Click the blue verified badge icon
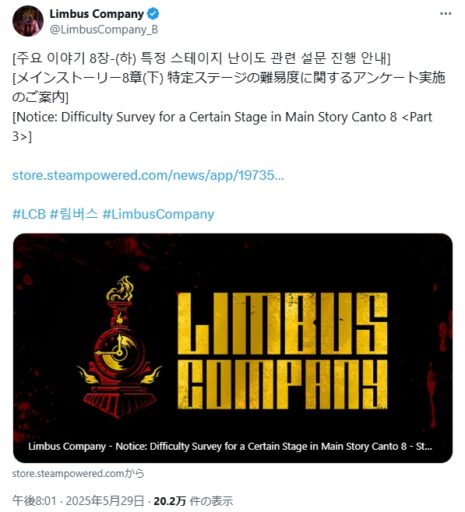The image size is (465, 512). coord(153,14)
